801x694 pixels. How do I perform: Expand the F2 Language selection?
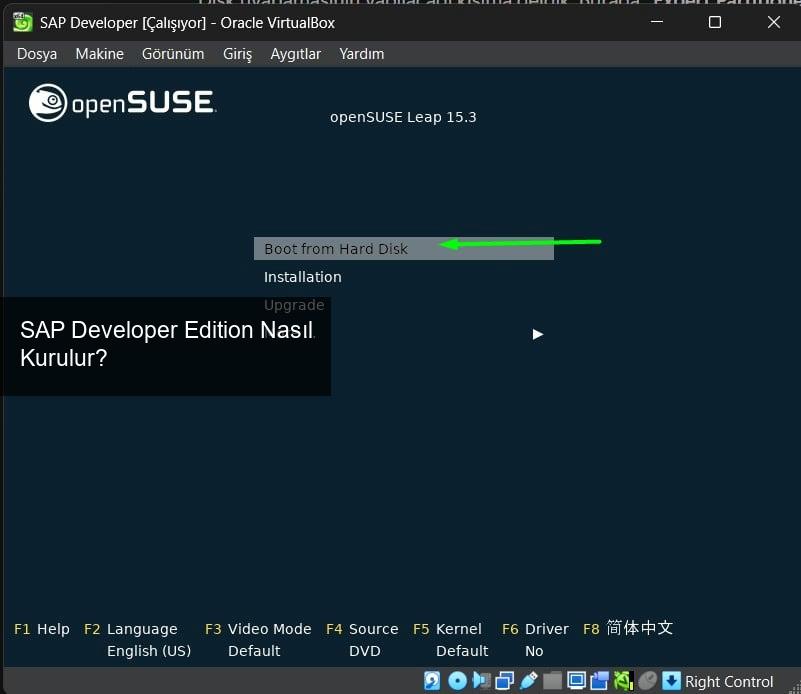click(141, 629)
